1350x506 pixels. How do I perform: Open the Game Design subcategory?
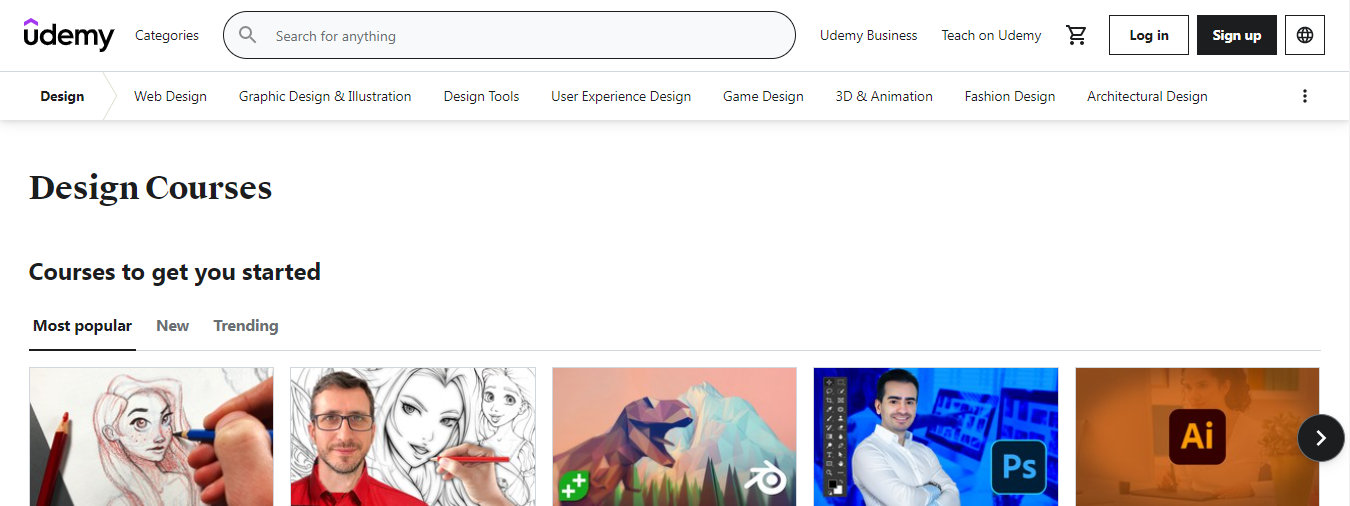click(763, 96)
